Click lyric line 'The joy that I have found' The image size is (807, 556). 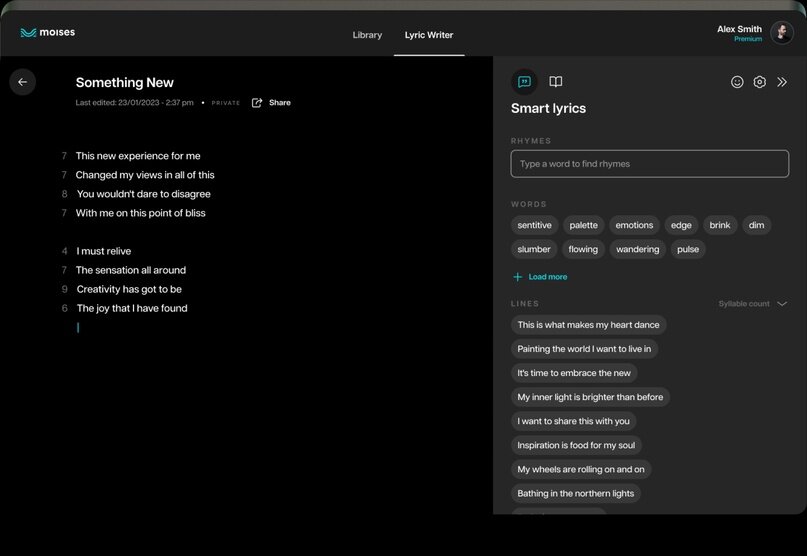[132, 308]
